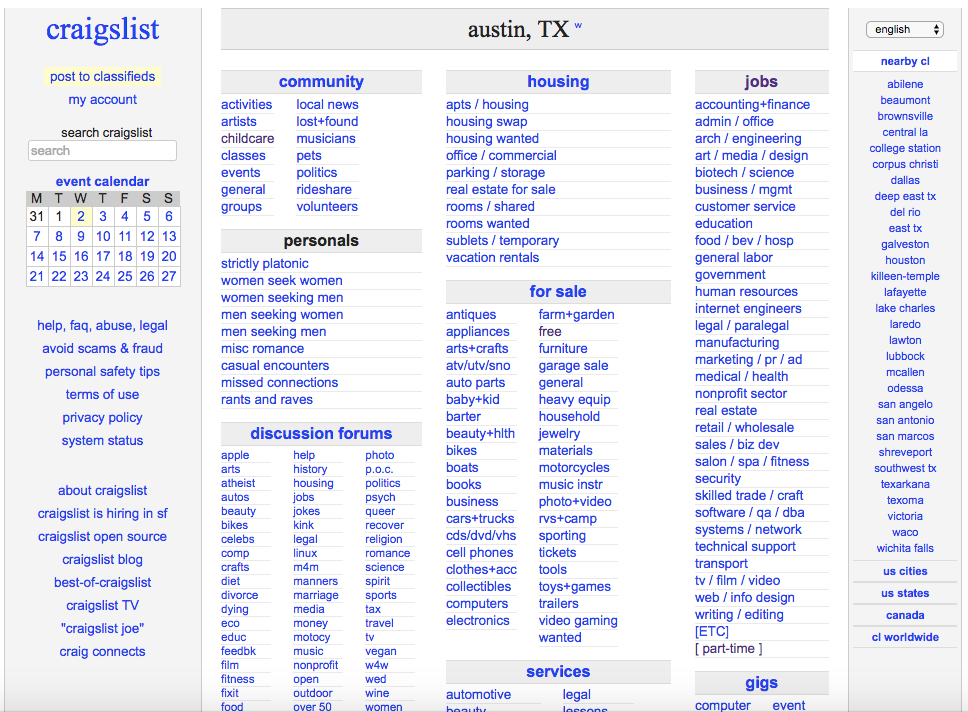968x712 pixels.
Task: Browse garage sale listings
Action: [574, 366]
